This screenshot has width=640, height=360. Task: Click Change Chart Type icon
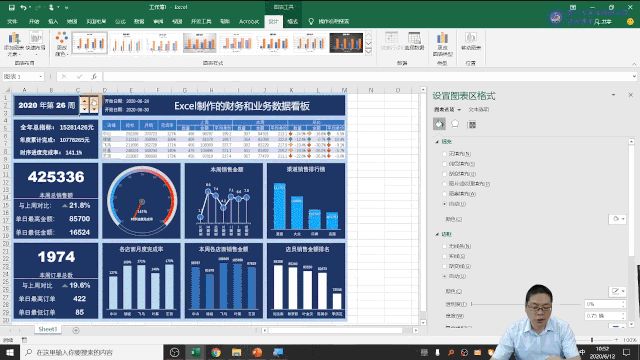(442, 44)
